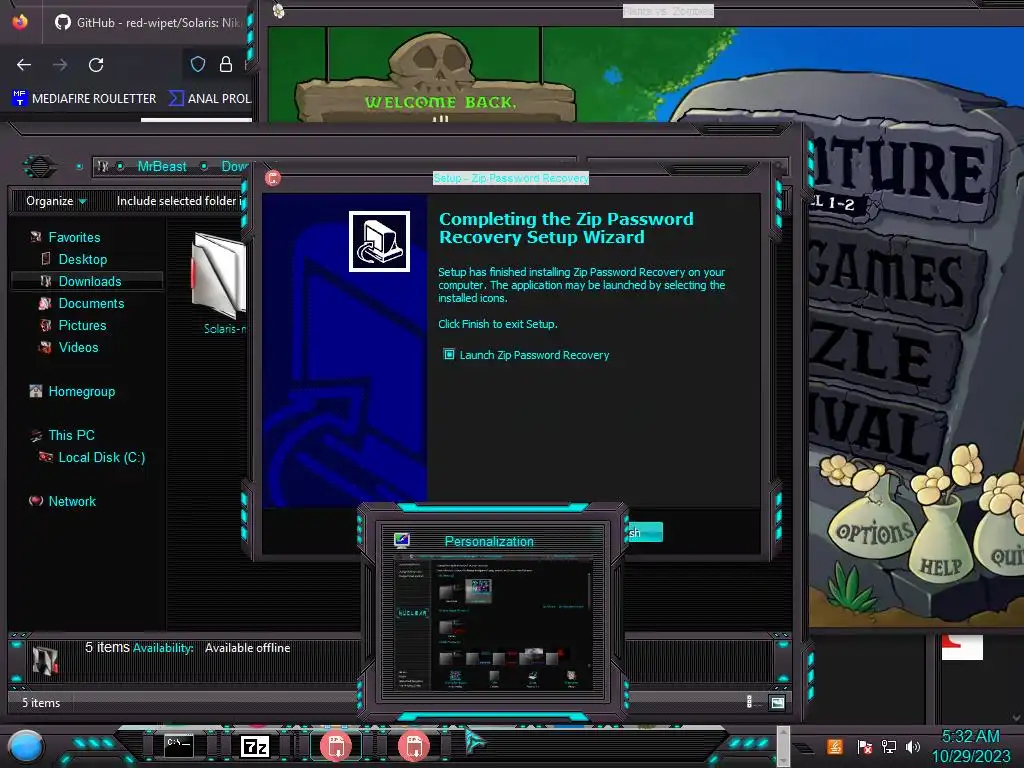Click the Favorites star icon
Viewport: 1024px width, 768px height.
point(36,237)
